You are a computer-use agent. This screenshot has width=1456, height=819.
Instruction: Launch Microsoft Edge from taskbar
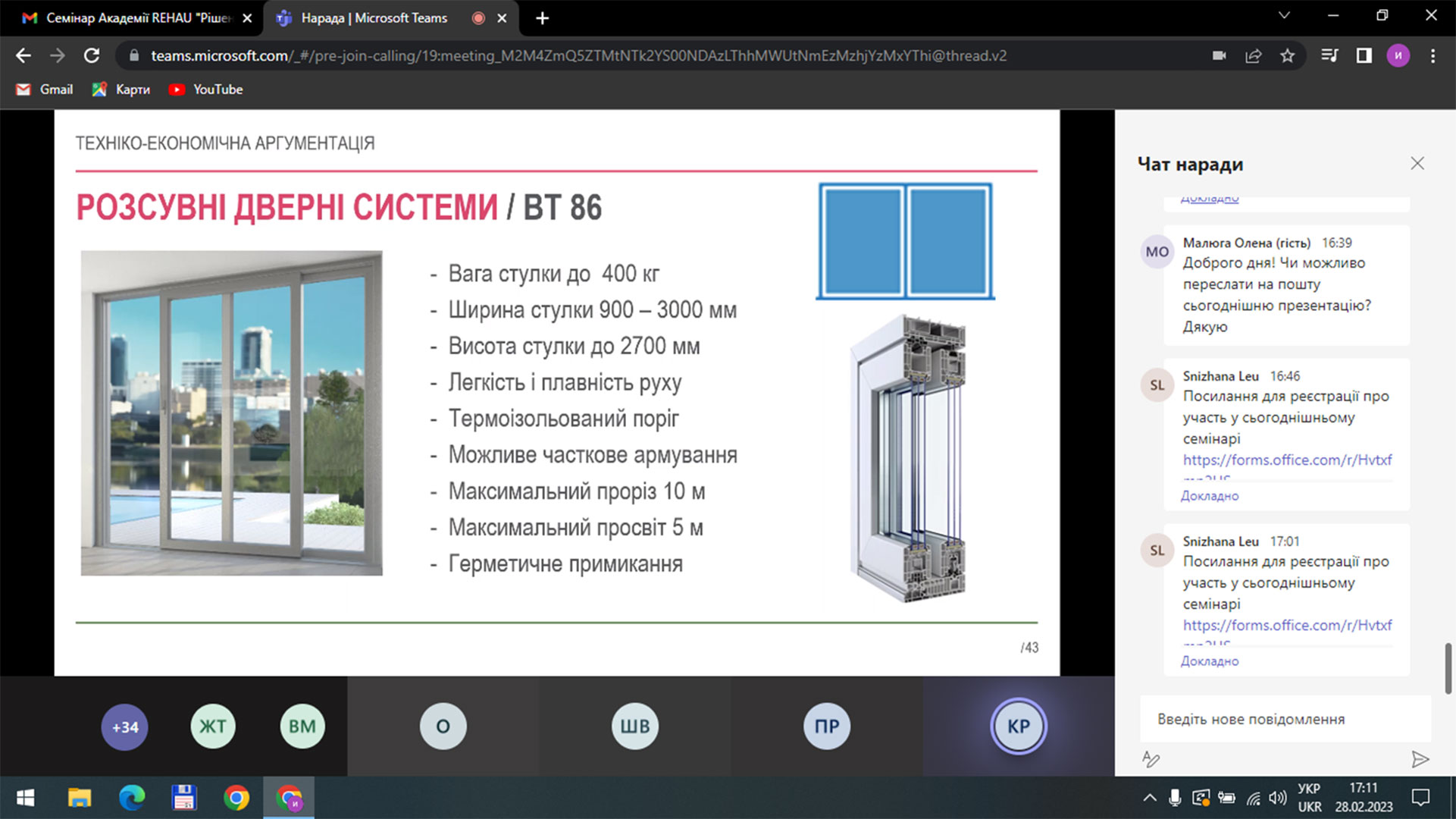coord(132,798)
